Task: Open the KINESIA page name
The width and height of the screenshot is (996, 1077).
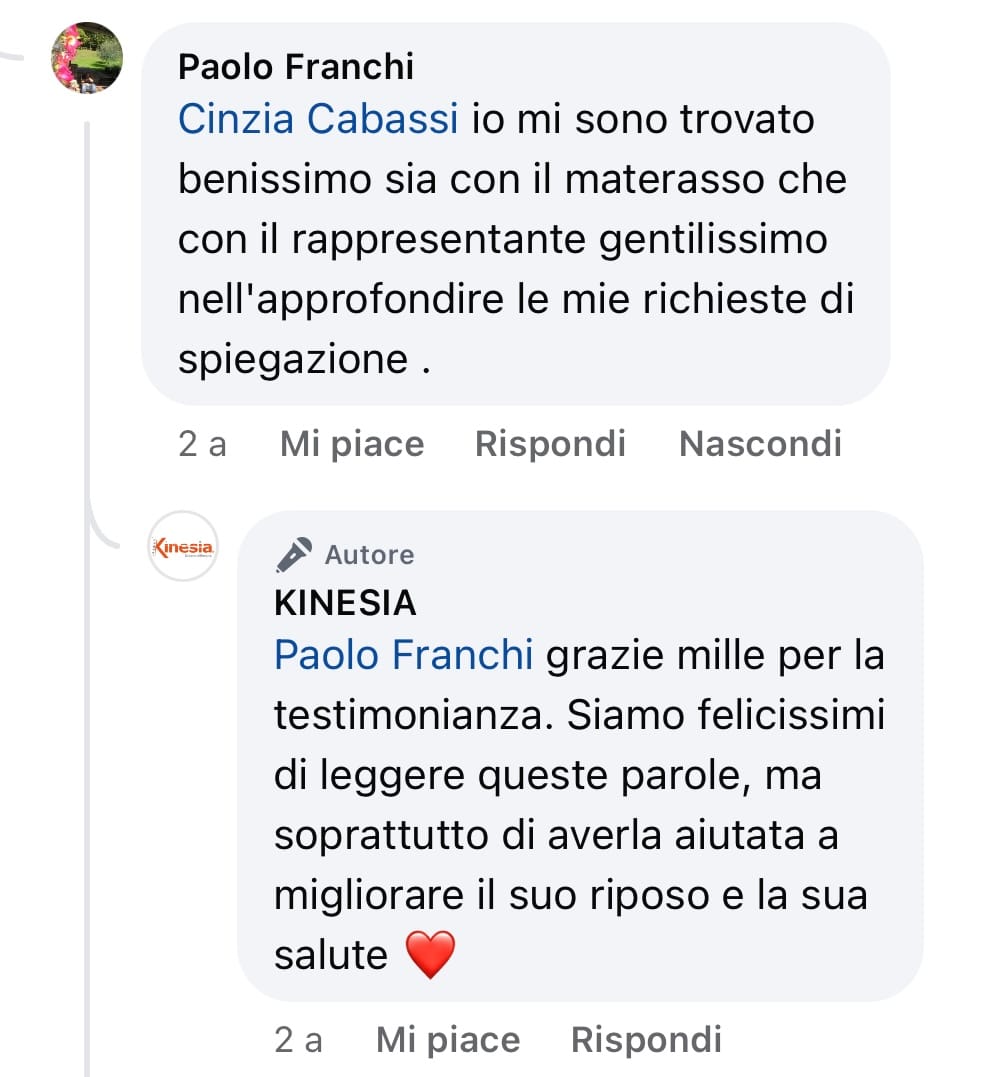Action: (344, 603)
